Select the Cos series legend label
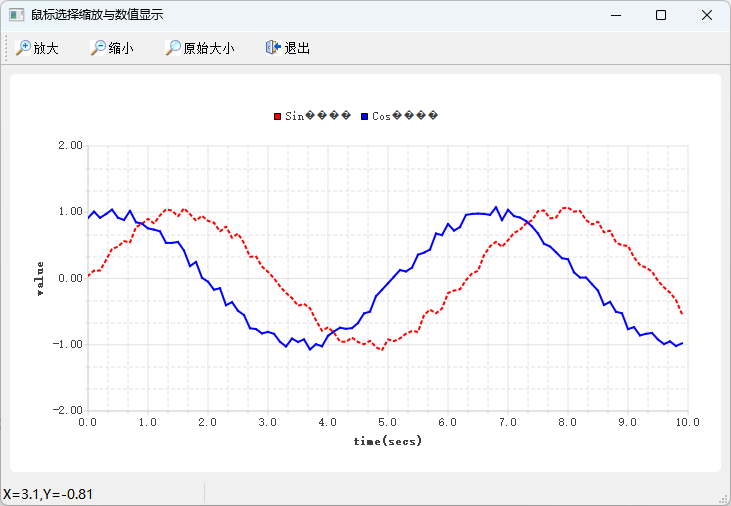This screenshot has height=506, width=731. pos(405,116)
